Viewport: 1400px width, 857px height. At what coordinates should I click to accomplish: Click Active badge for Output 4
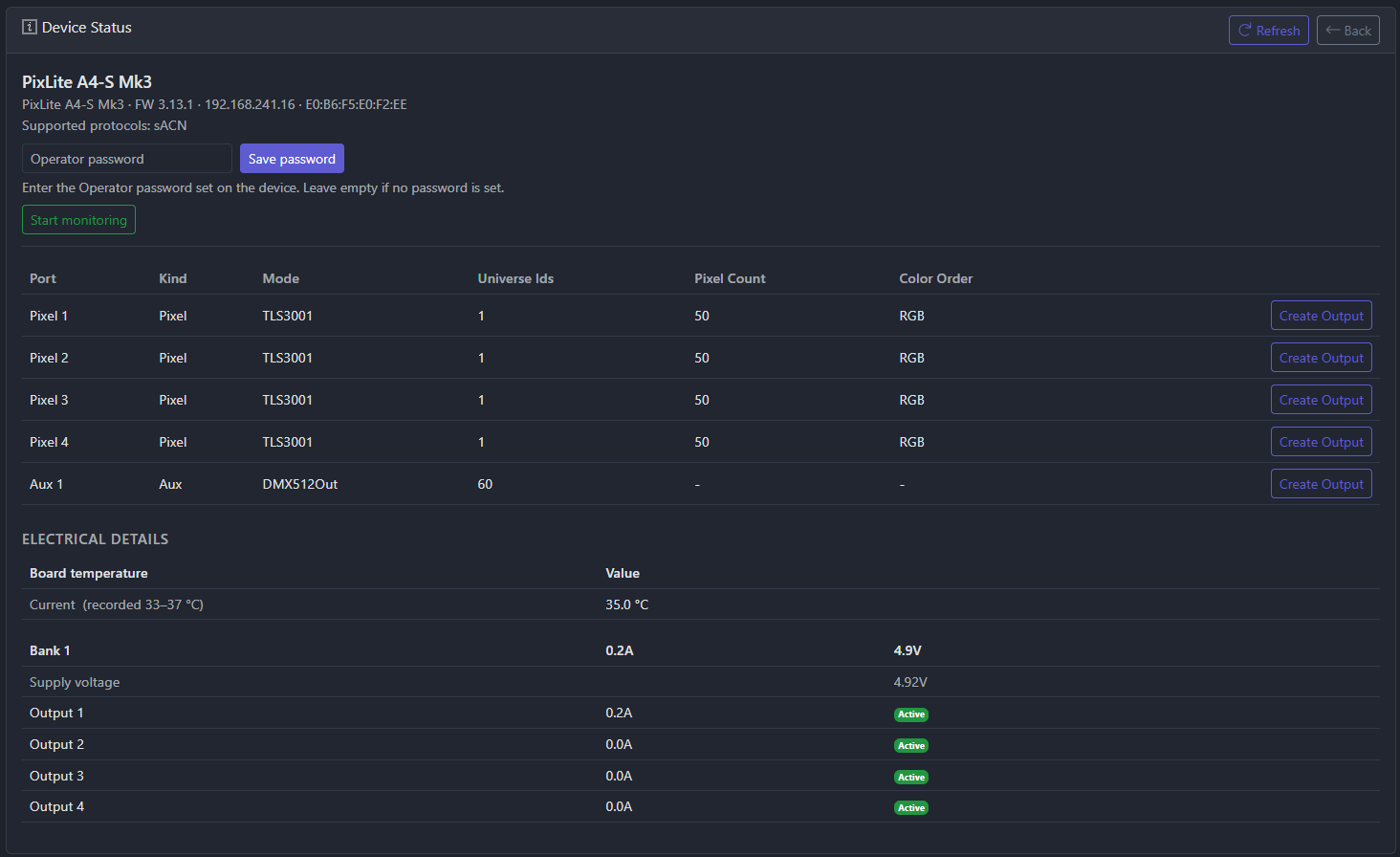point(911,808)
